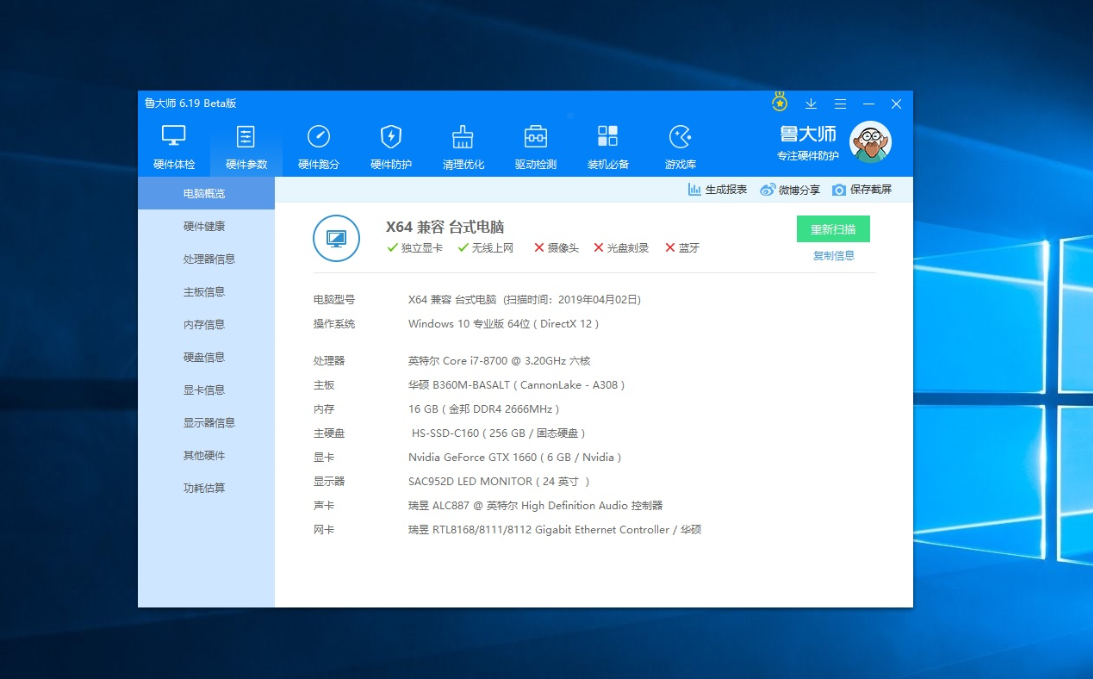Select 其他硬件 in the sidebar
Image resolution: width=1093 pixels, height=679 pixels.
point(206,455)
